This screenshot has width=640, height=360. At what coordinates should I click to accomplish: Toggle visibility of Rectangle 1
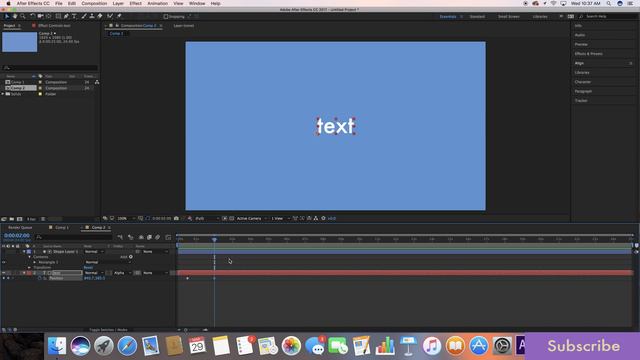(4, 262)
